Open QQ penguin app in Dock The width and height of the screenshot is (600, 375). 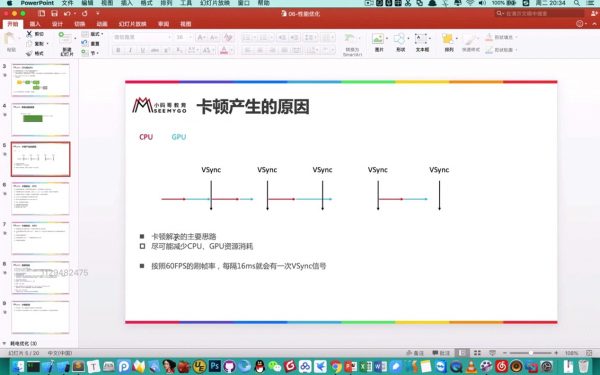(x=260, y=366)
